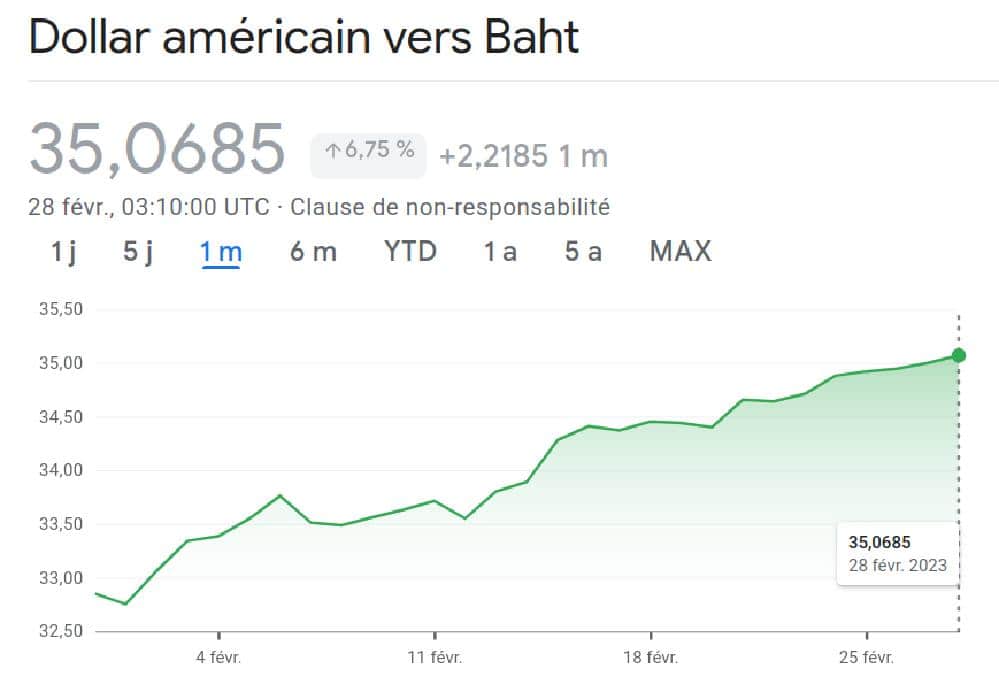Select the YTD time range
This screenshot has height=692, width=999.
(x=411, y=252)
